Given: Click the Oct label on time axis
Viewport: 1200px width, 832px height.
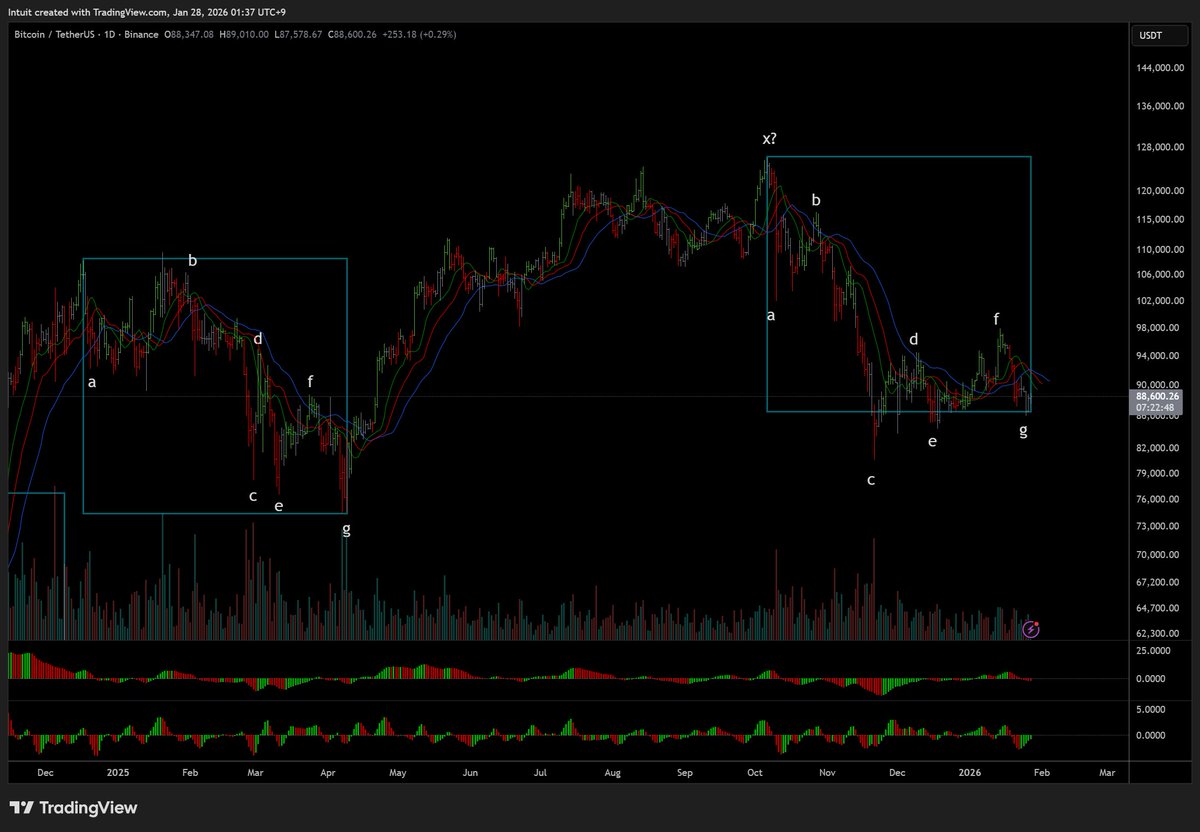Looking at the screenshot, I should (756, 773).
